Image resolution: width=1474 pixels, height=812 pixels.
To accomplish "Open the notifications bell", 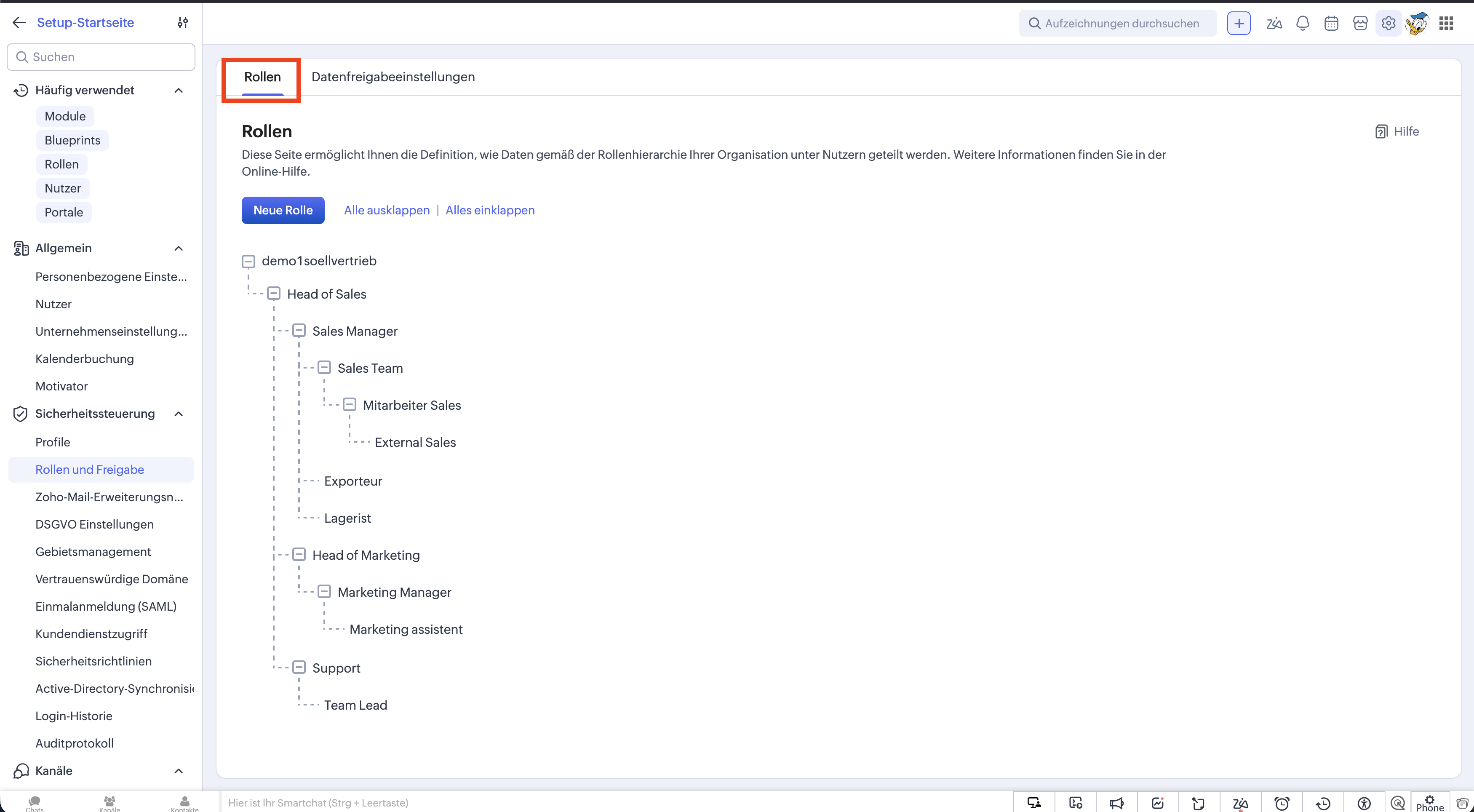I will 1303,23.
